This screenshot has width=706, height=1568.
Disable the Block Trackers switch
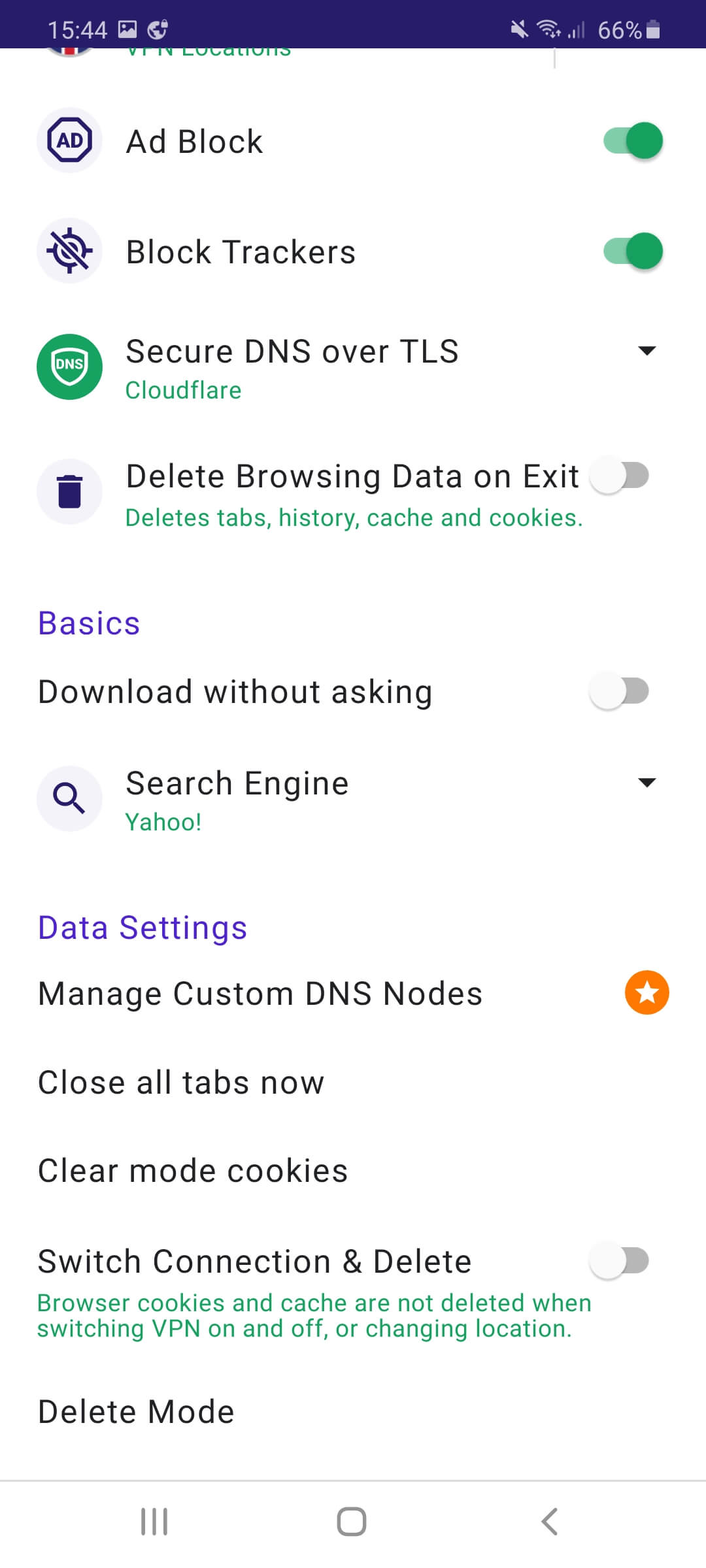coord(632,251)
